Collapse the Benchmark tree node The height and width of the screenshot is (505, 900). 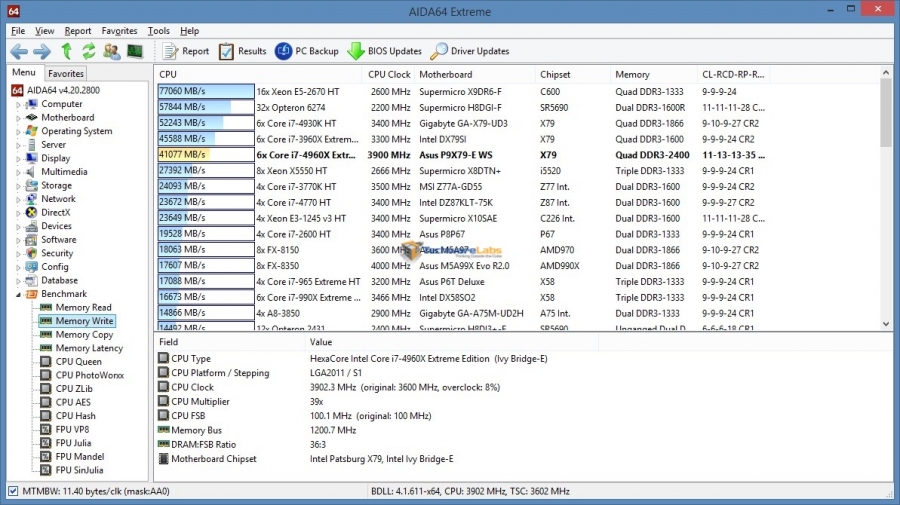point(18,294)
